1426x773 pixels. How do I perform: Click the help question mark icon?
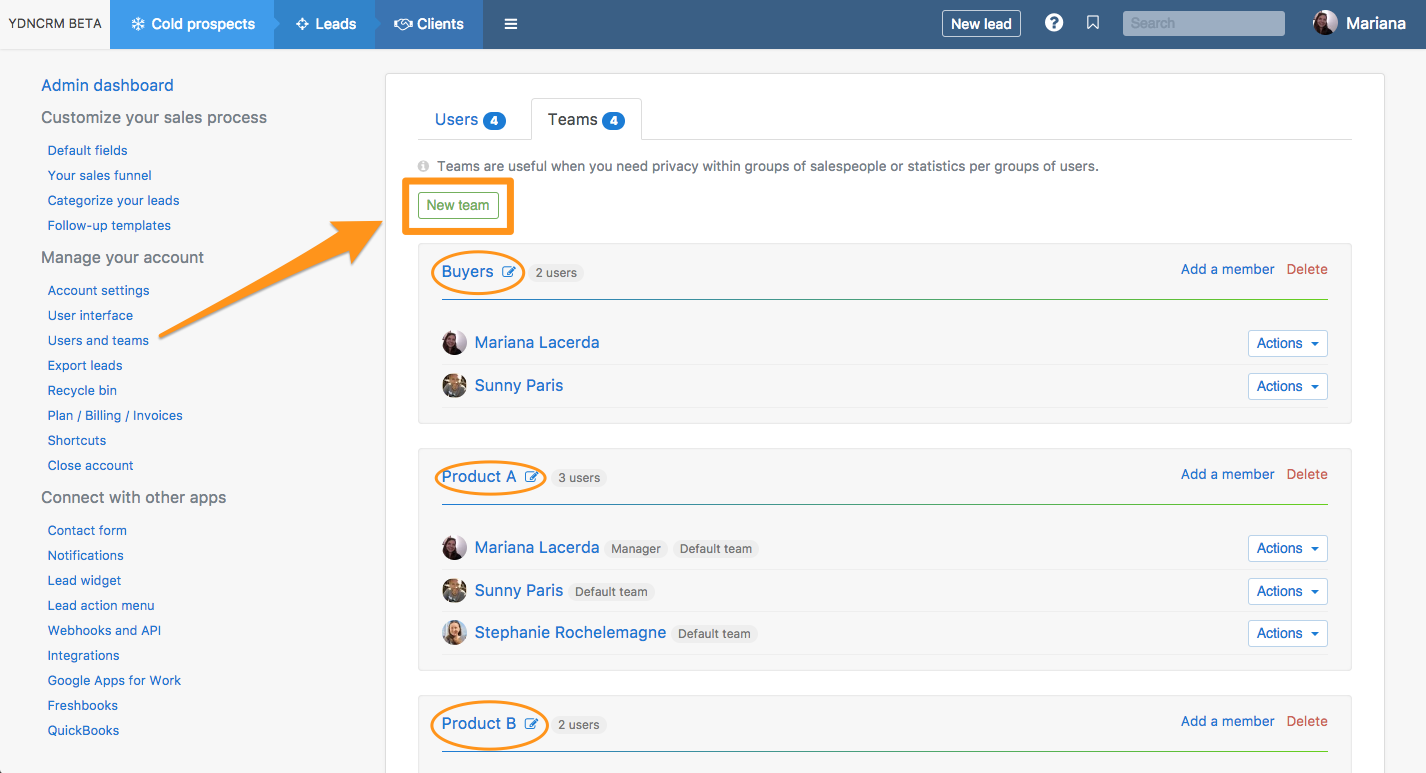point(1054,23)
